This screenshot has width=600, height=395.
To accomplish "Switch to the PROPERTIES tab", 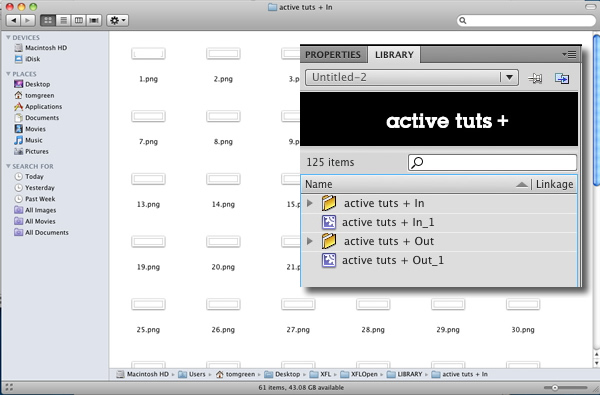I will (x=333, y=55).
